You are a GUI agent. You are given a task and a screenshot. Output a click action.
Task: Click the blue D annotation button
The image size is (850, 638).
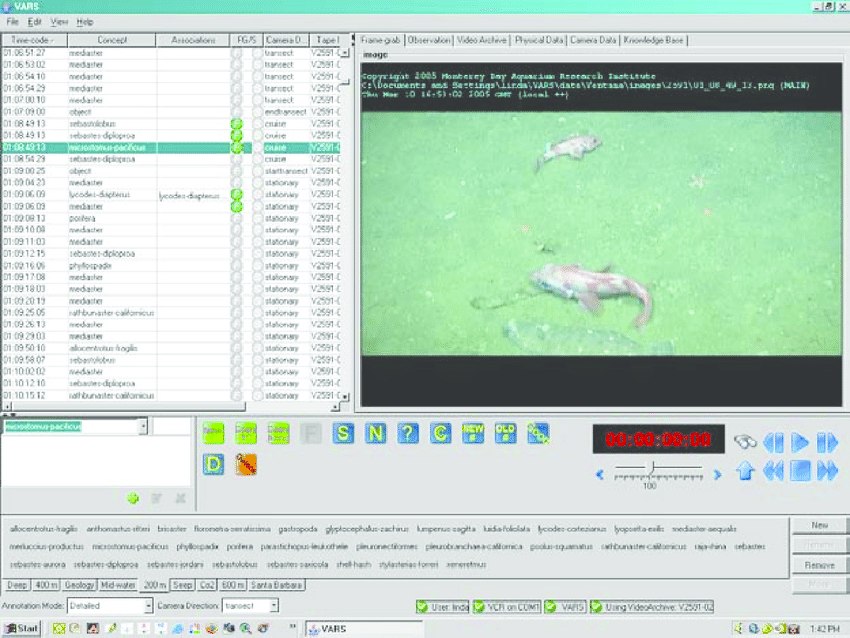(x=213, y=465)
